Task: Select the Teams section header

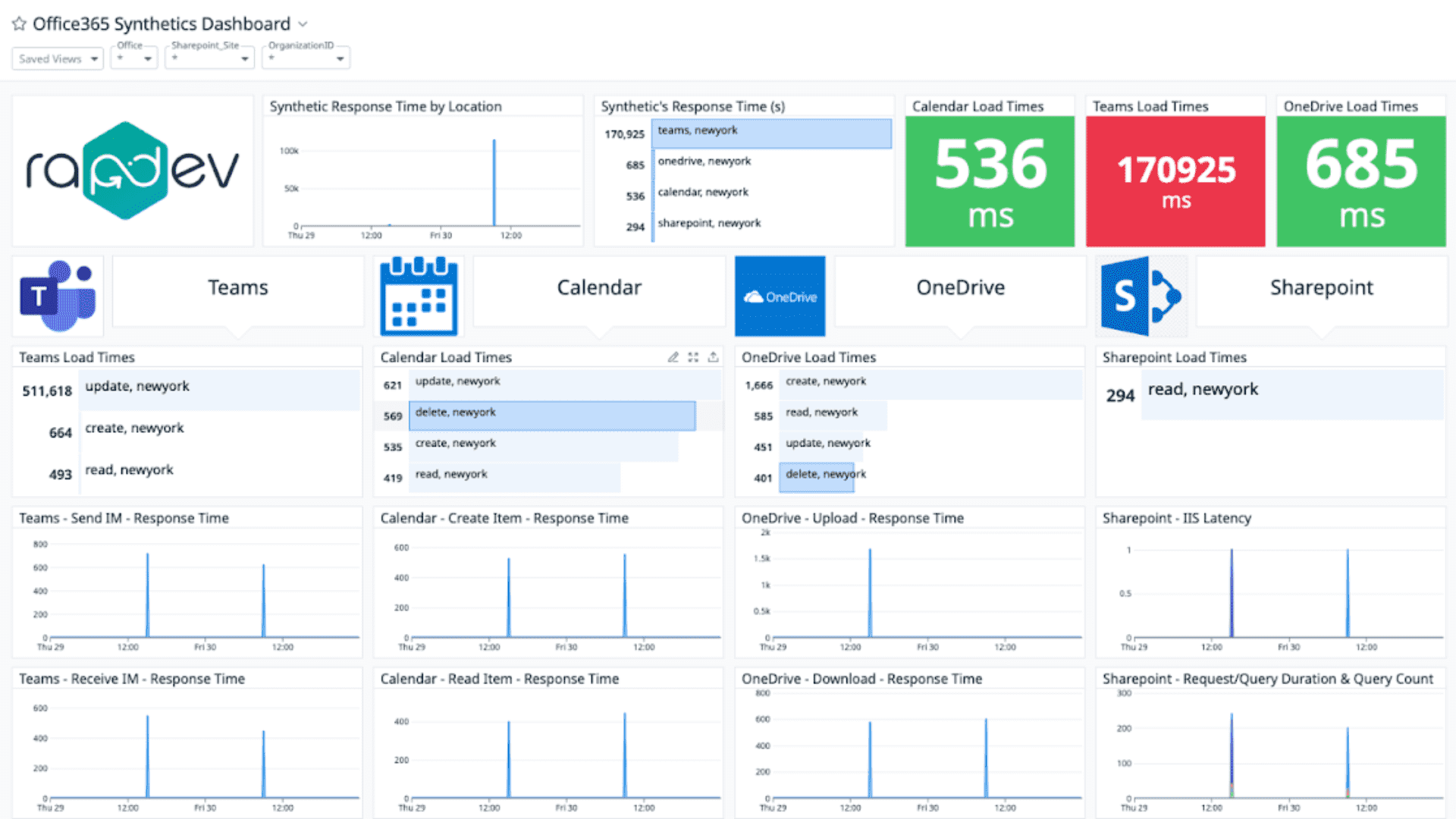Action: click(x=238, y=287)
